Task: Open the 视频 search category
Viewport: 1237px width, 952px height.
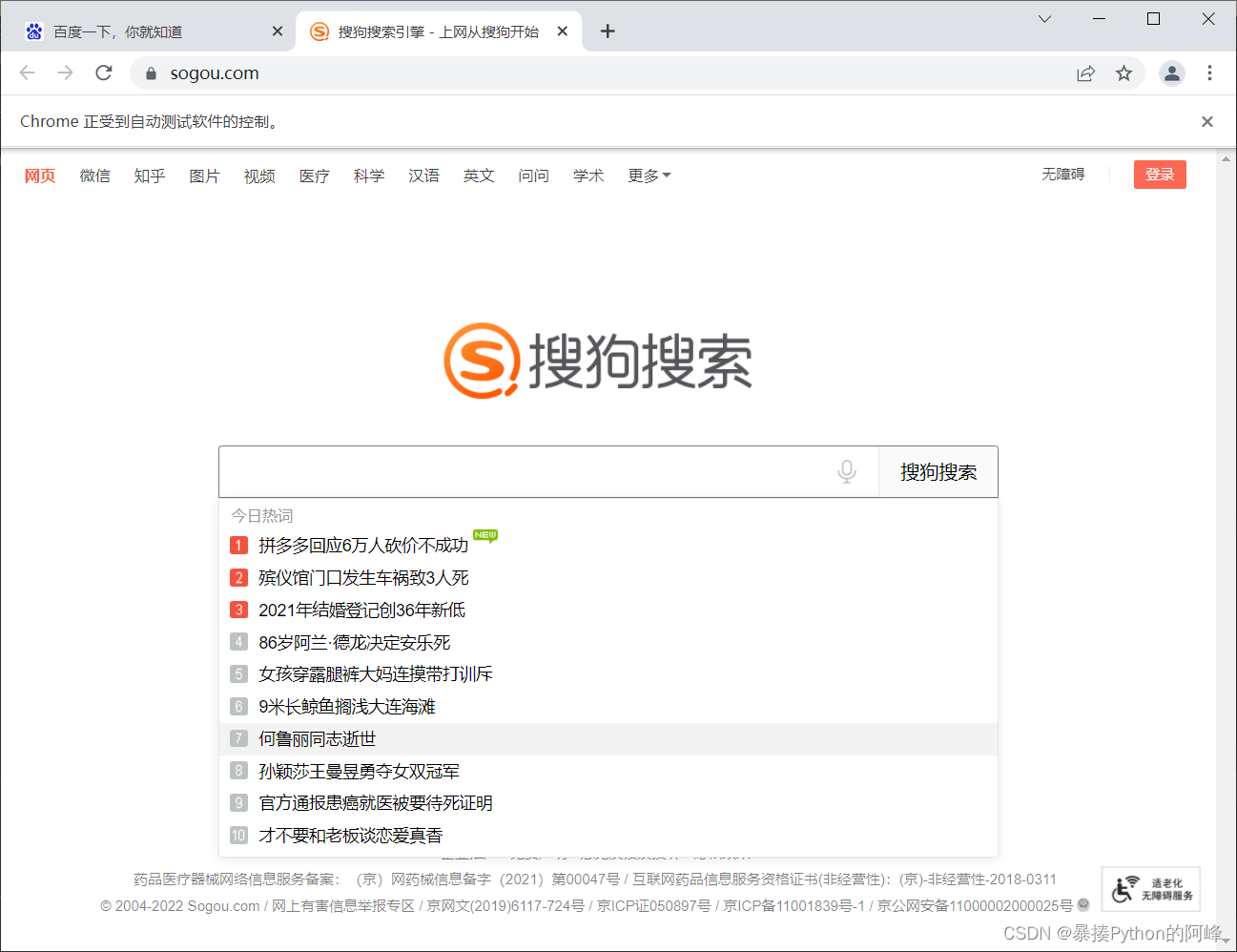Action: 259,176
